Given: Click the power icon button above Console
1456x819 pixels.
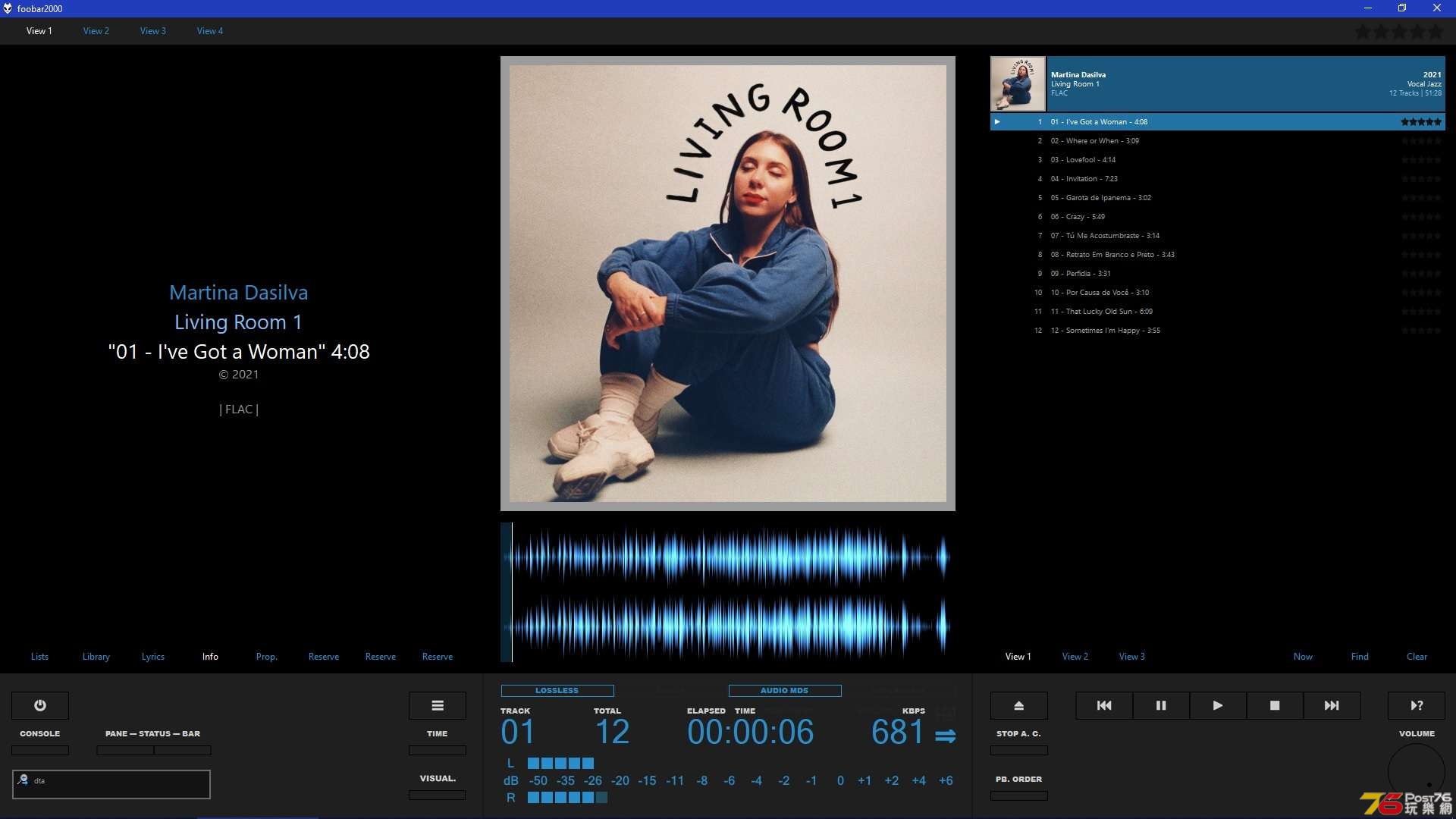Looking at the screenshot, I should click(x=40, y=705).
